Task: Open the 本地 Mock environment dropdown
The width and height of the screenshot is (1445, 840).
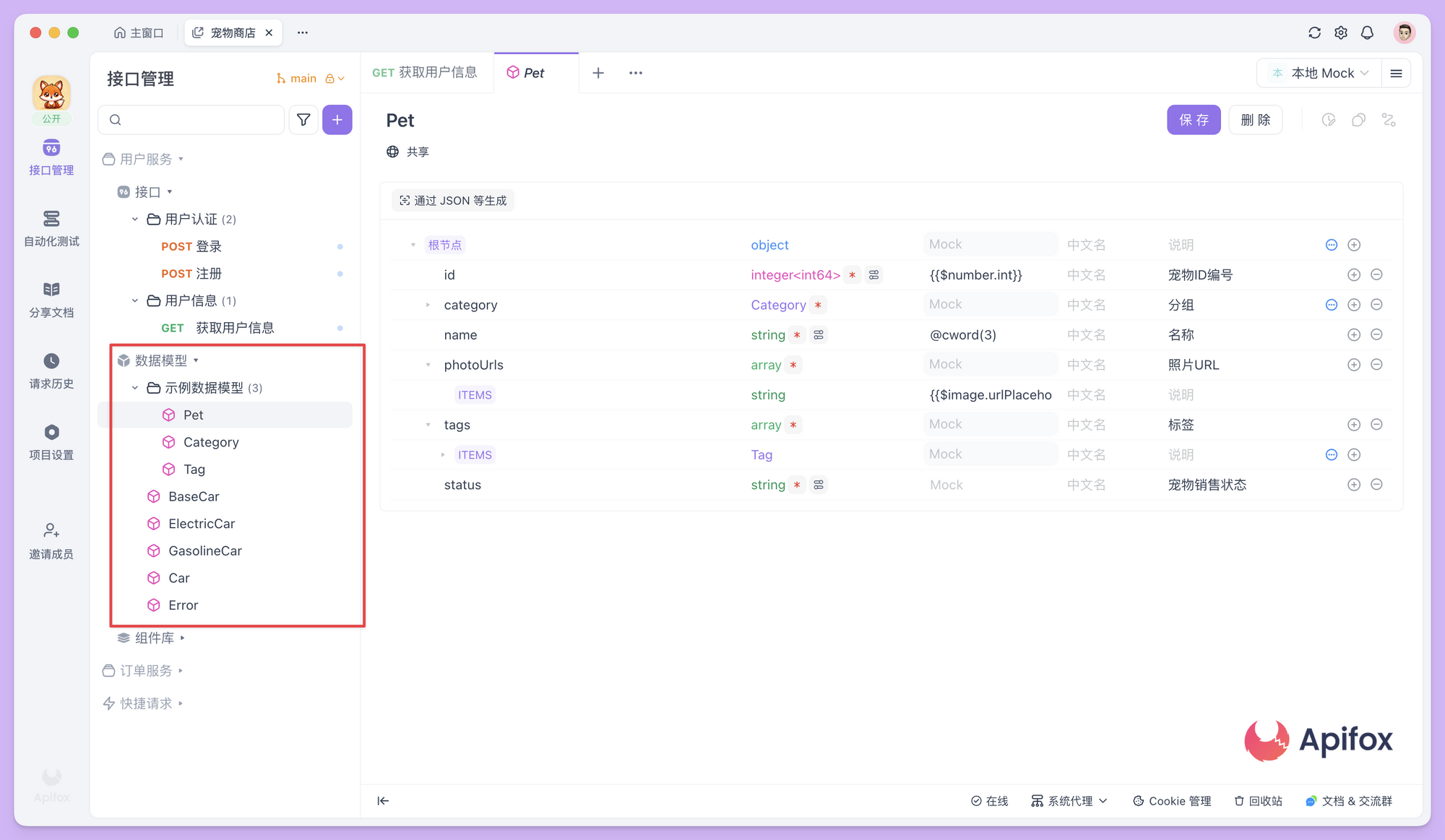Action: (1319, 72)
